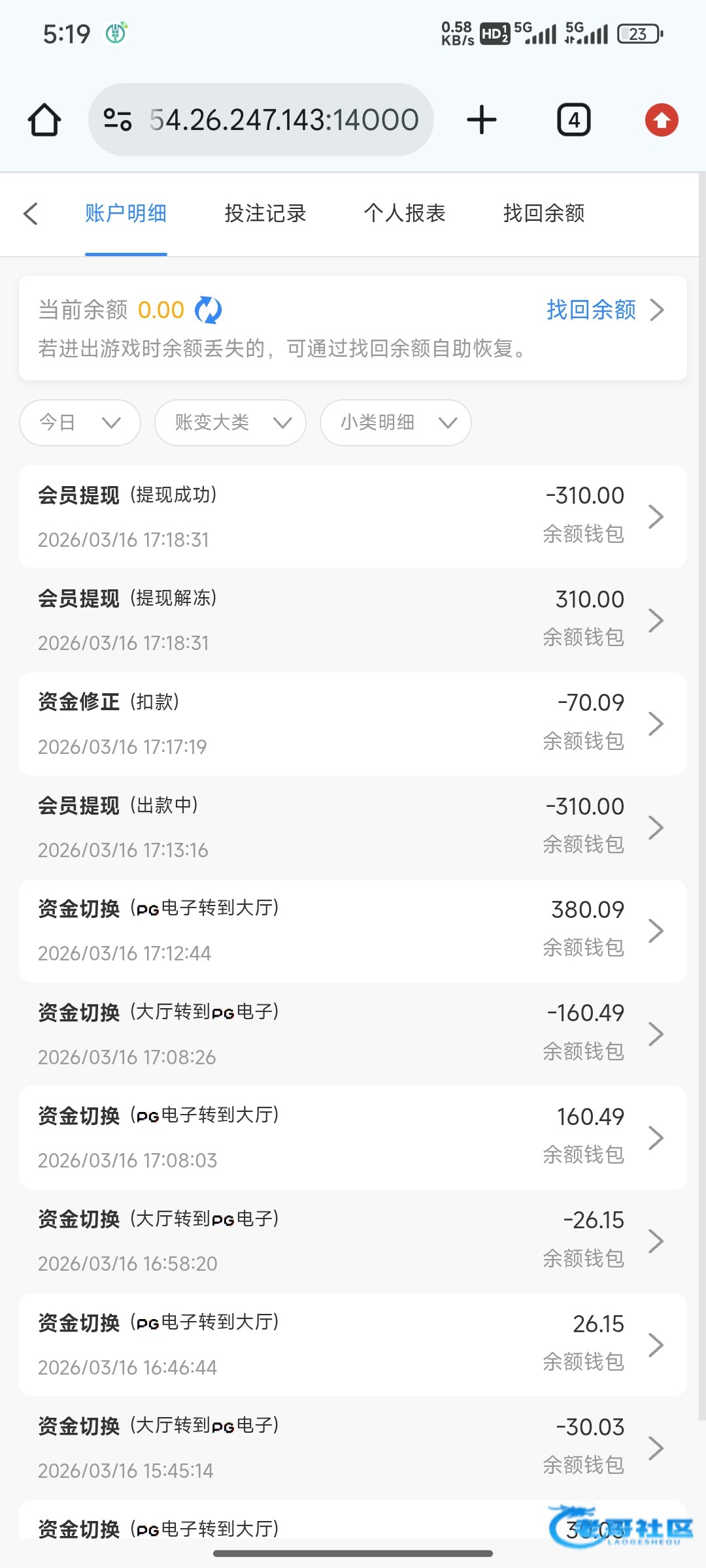This screenshot has height=1568, width=706.
Task: Tap the address bar URL field
Action: [284, 120]
